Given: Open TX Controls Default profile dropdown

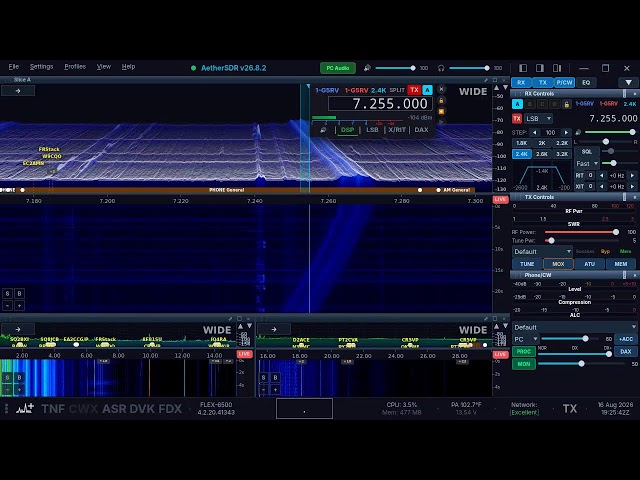Looking at the screenshot, I should (542, 251).
